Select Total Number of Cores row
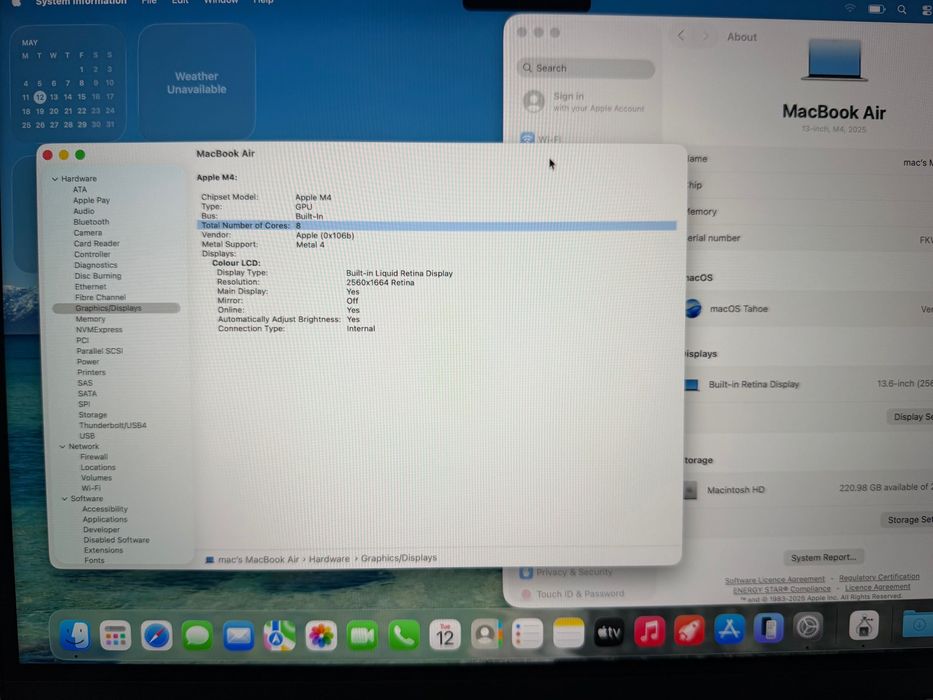This screenshot has height=700, width=933. coord(436,226)
